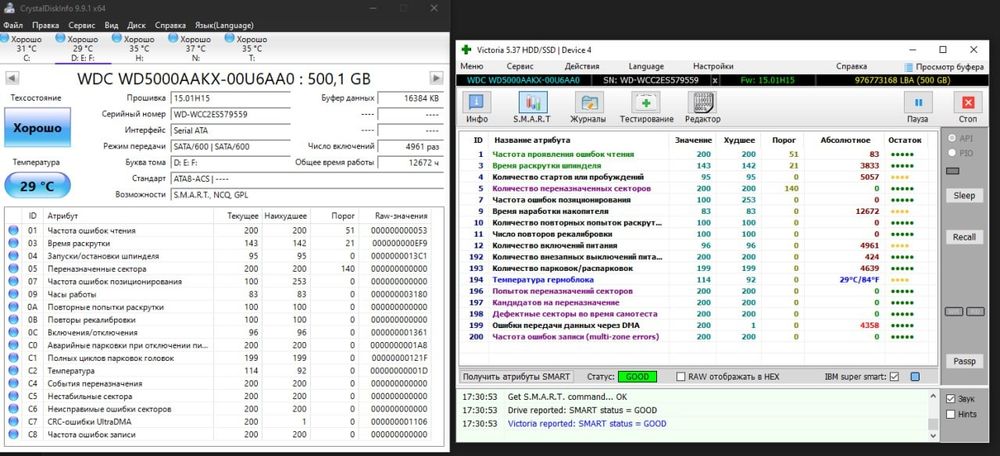Open the Настройки menu in Victoria
Viewport: 1000px width, 456px height.
coord(713,66)
